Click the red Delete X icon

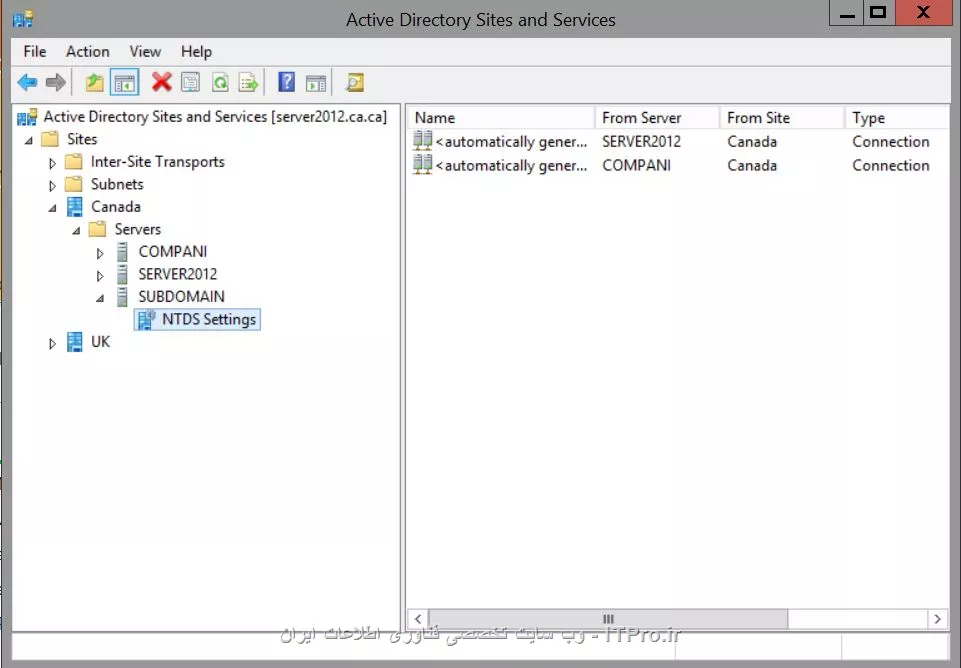[x=161, y=82]
